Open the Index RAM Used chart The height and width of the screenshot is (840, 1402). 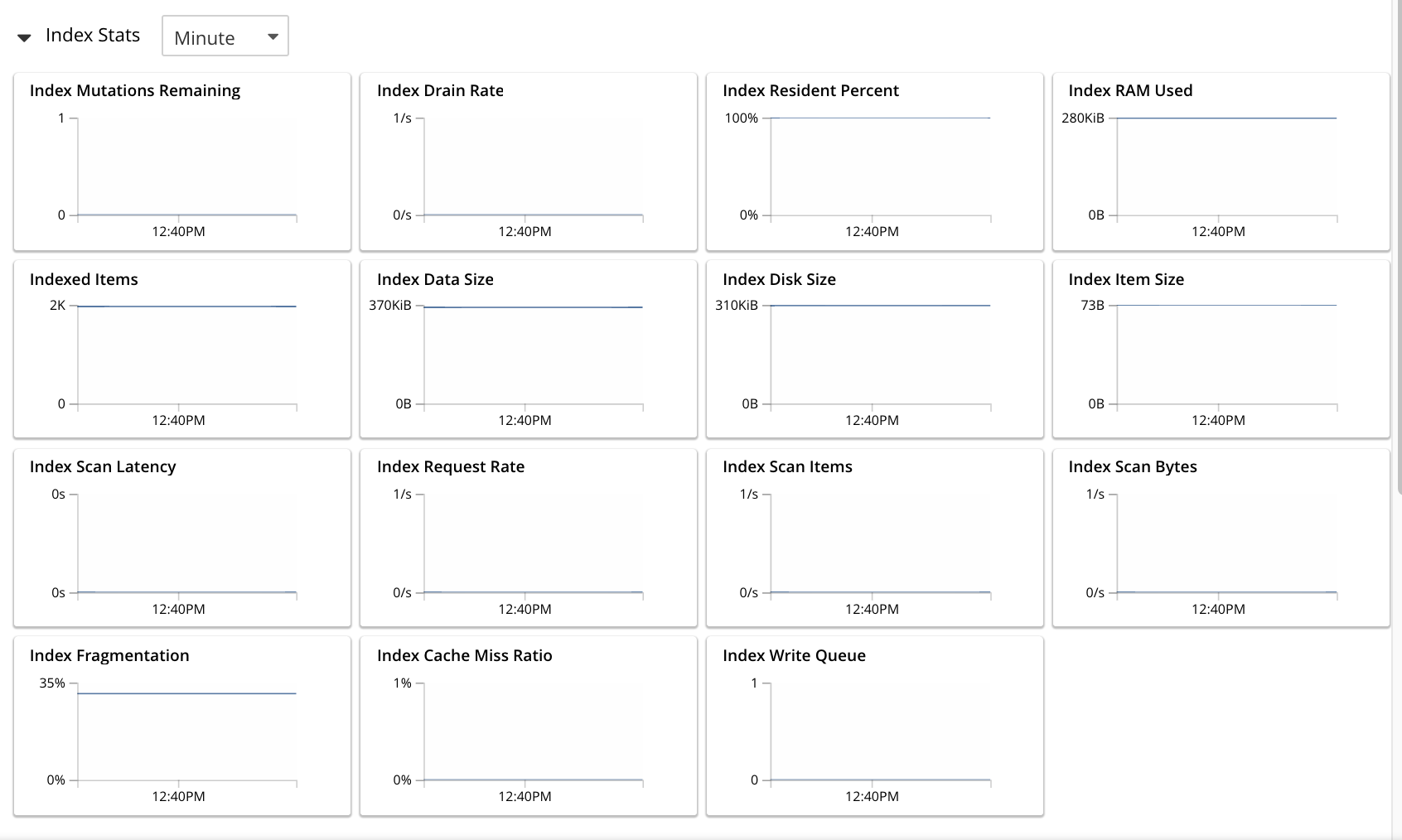(1221, 162)
